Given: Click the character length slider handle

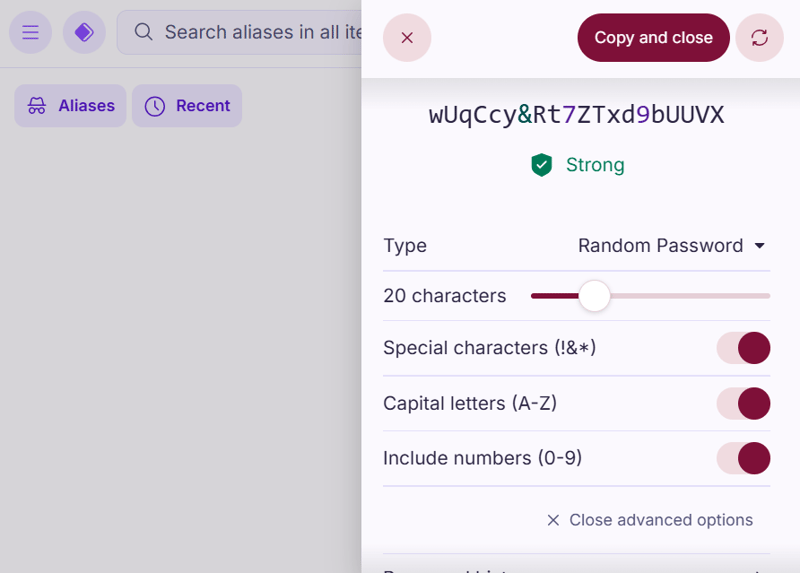Looking at the screenshot, I should point(594,296).
